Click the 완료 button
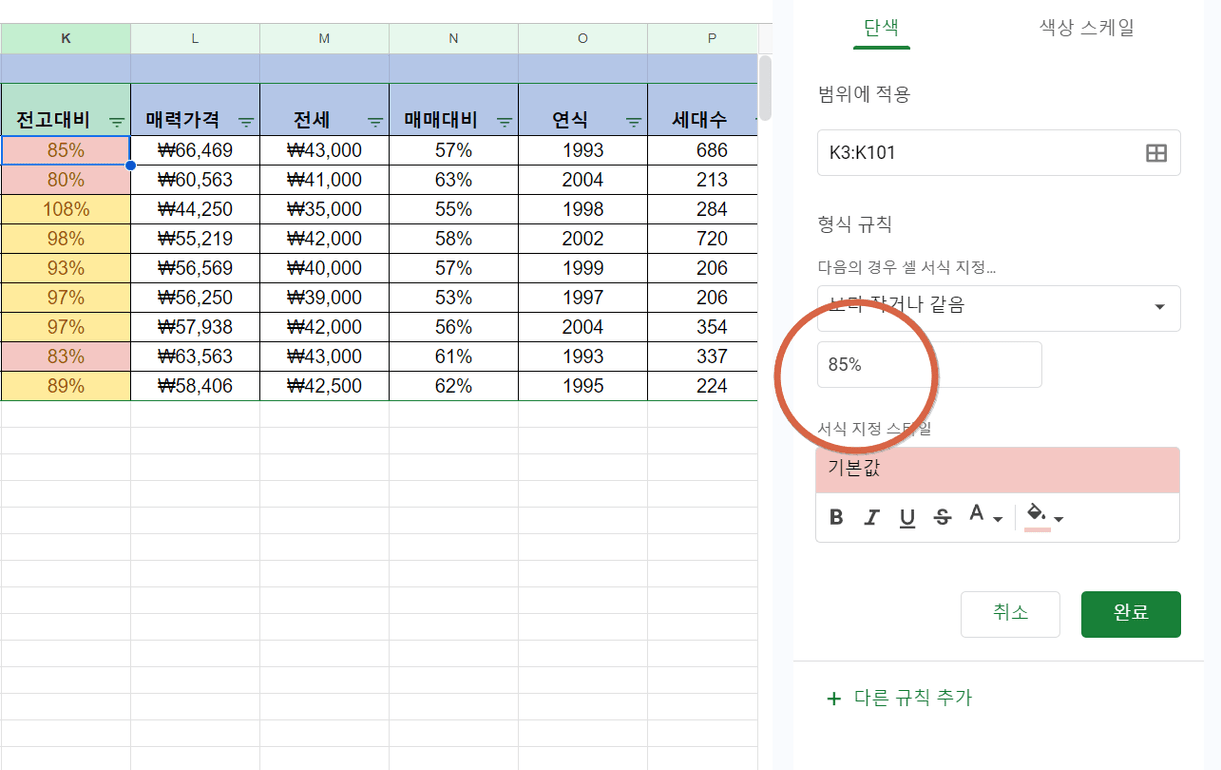This screenshot has width=1221, height=770. coord(1131,613)
